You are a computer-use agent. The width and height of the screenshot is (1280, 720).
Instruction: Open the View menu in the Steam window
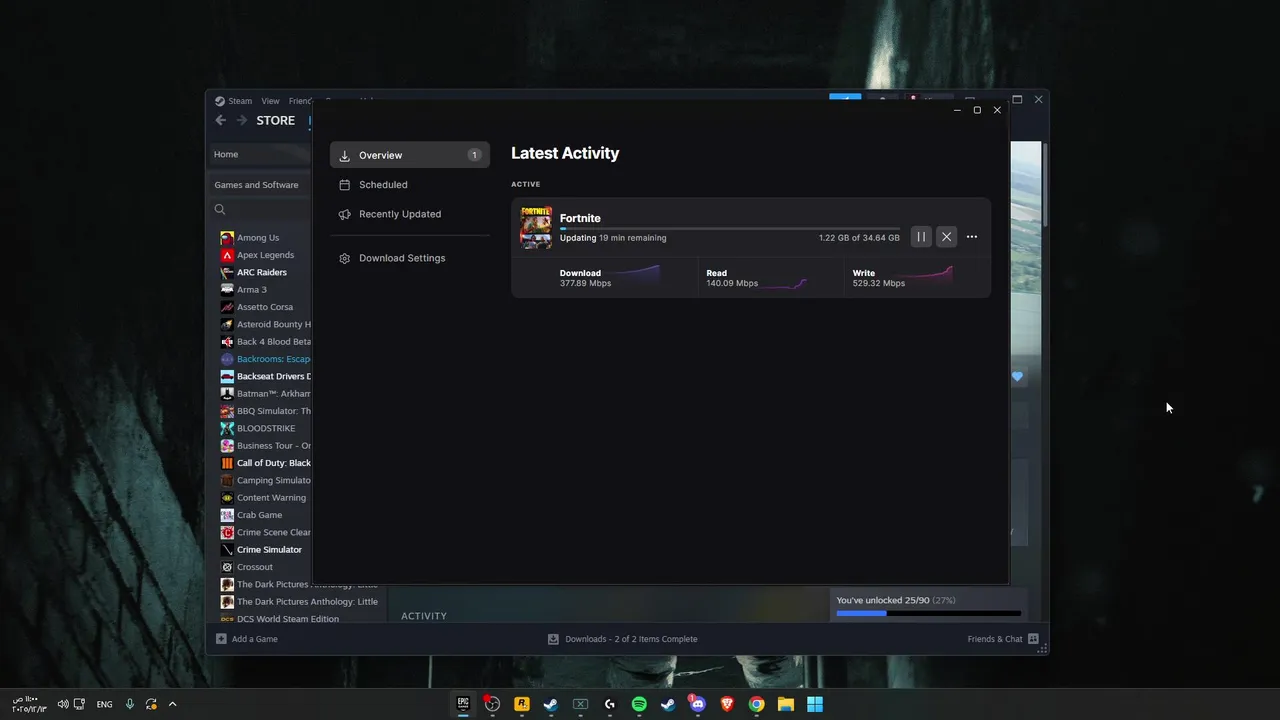[x=271, y=101]
